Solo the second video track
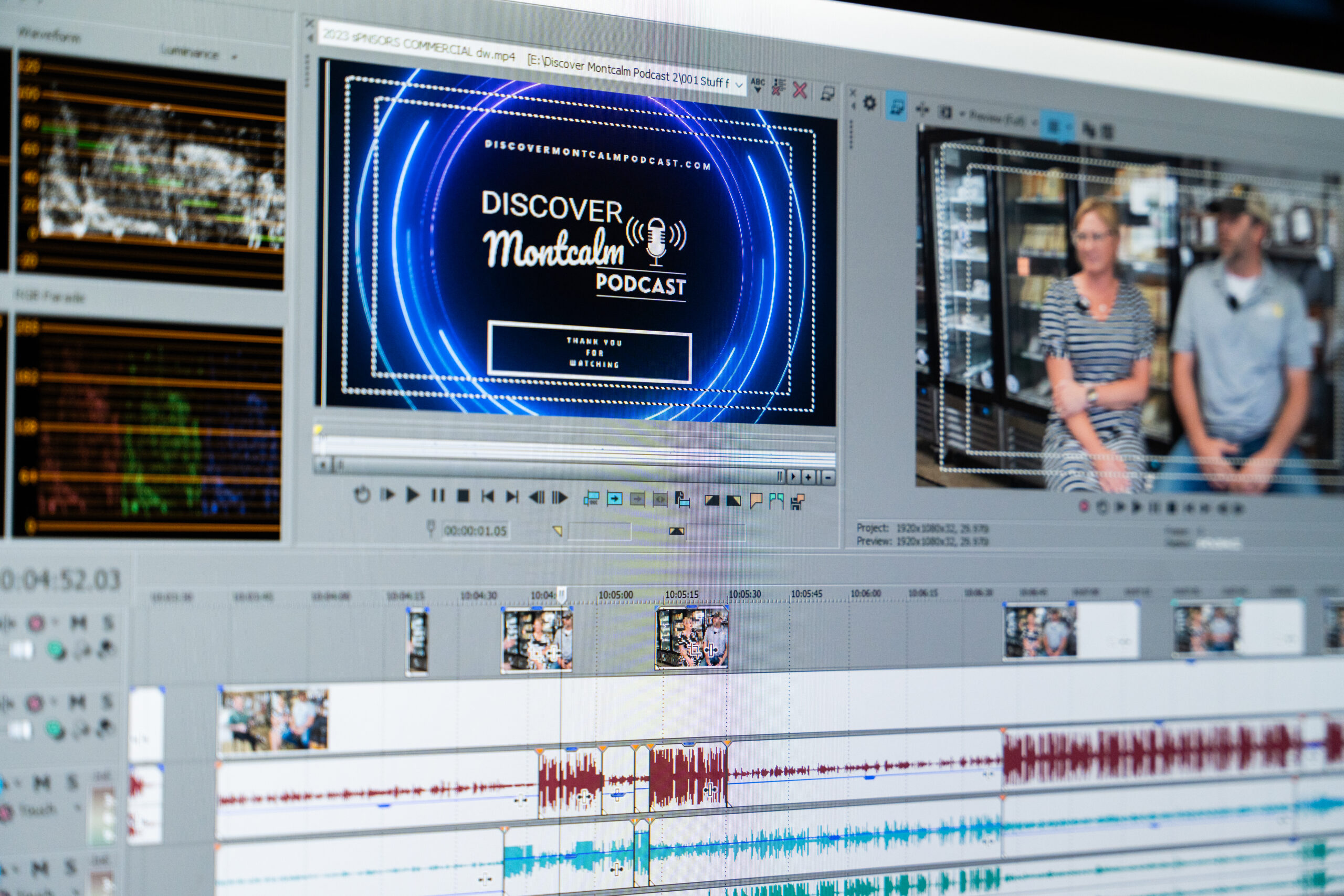The height and width of the screenshot is (896, 1344). pyautogui.click(x=107, y=702)
